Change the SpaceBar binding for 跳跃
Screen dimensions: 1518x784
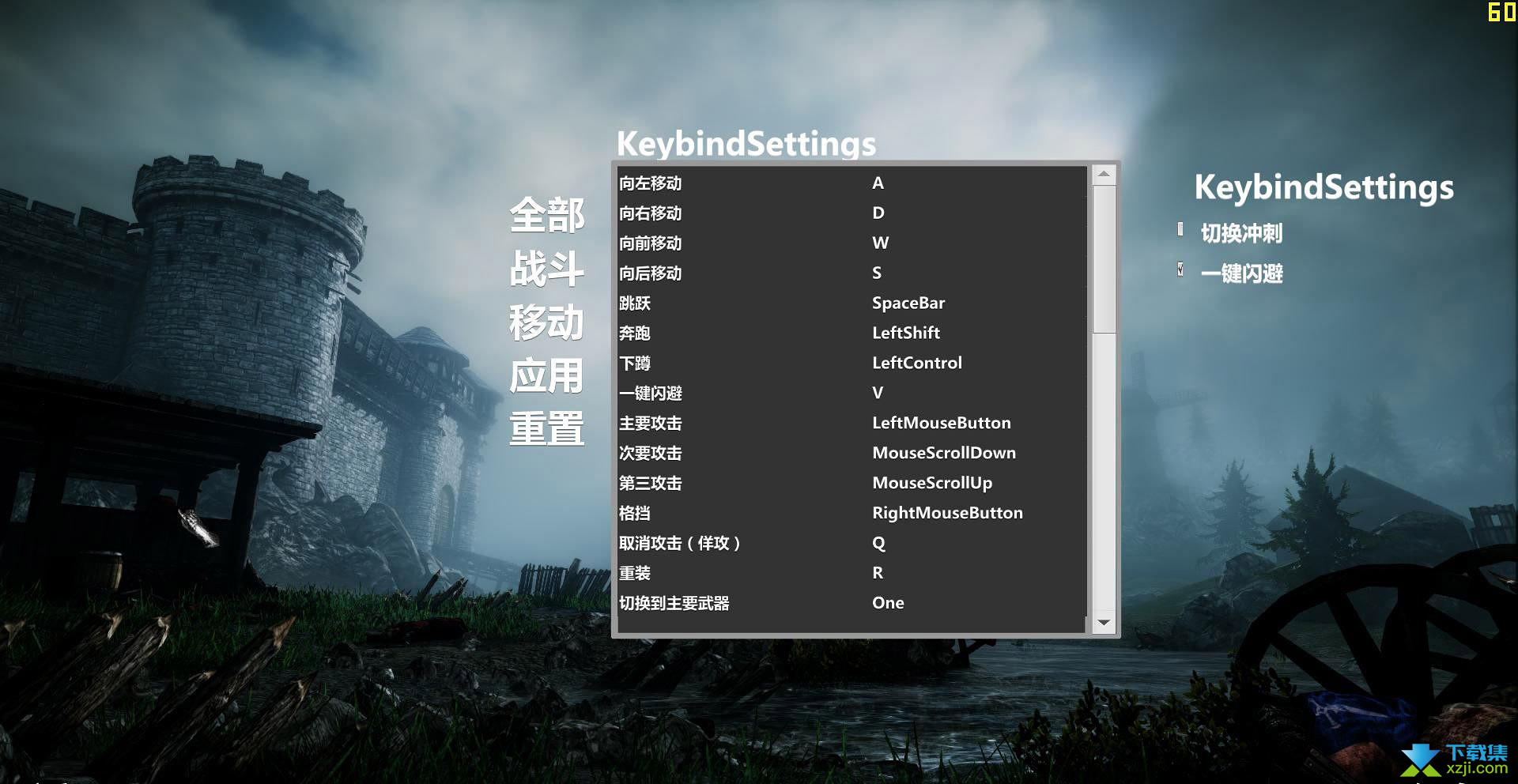tap(908, 303)
